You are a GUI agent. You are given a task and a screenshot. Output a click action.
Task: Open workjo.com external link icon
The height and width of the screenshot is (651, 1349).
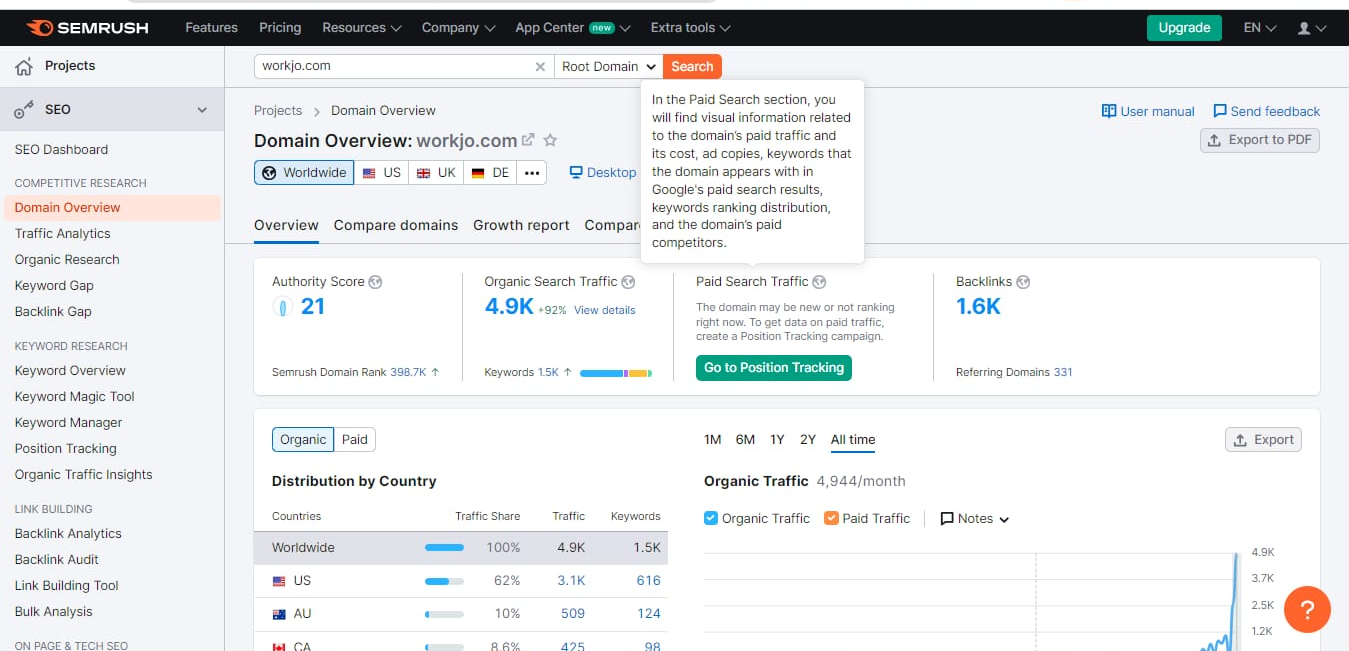pos(528,141)
